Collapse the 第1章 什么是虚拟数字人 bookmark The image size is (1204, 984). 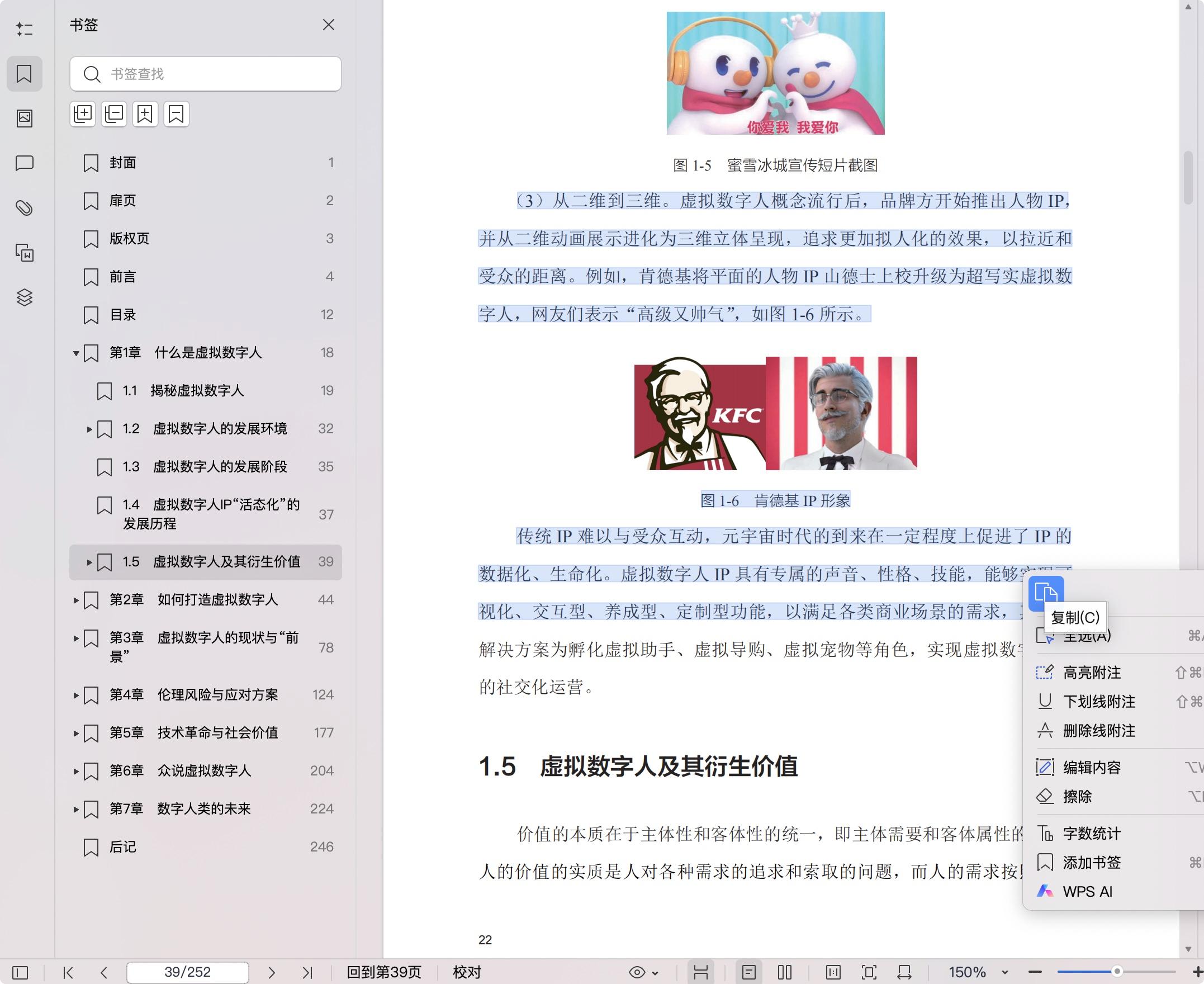click(x=76, y=353)
